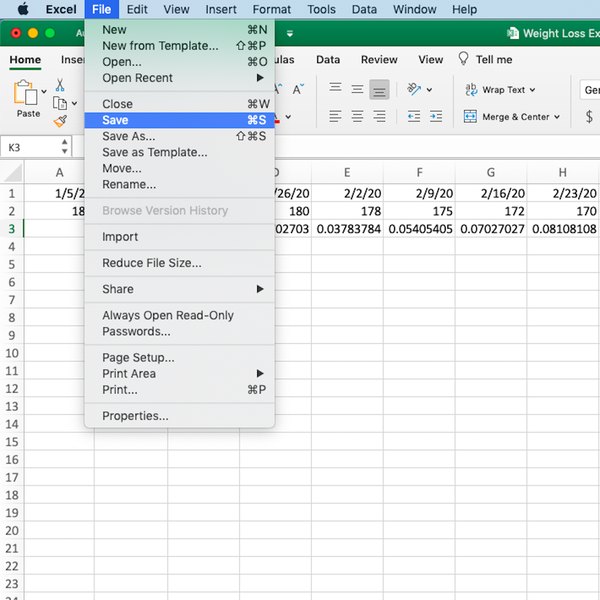Click cell containing 0.07027027
Viewport: 600px width, 600px height.
[491, 229]
